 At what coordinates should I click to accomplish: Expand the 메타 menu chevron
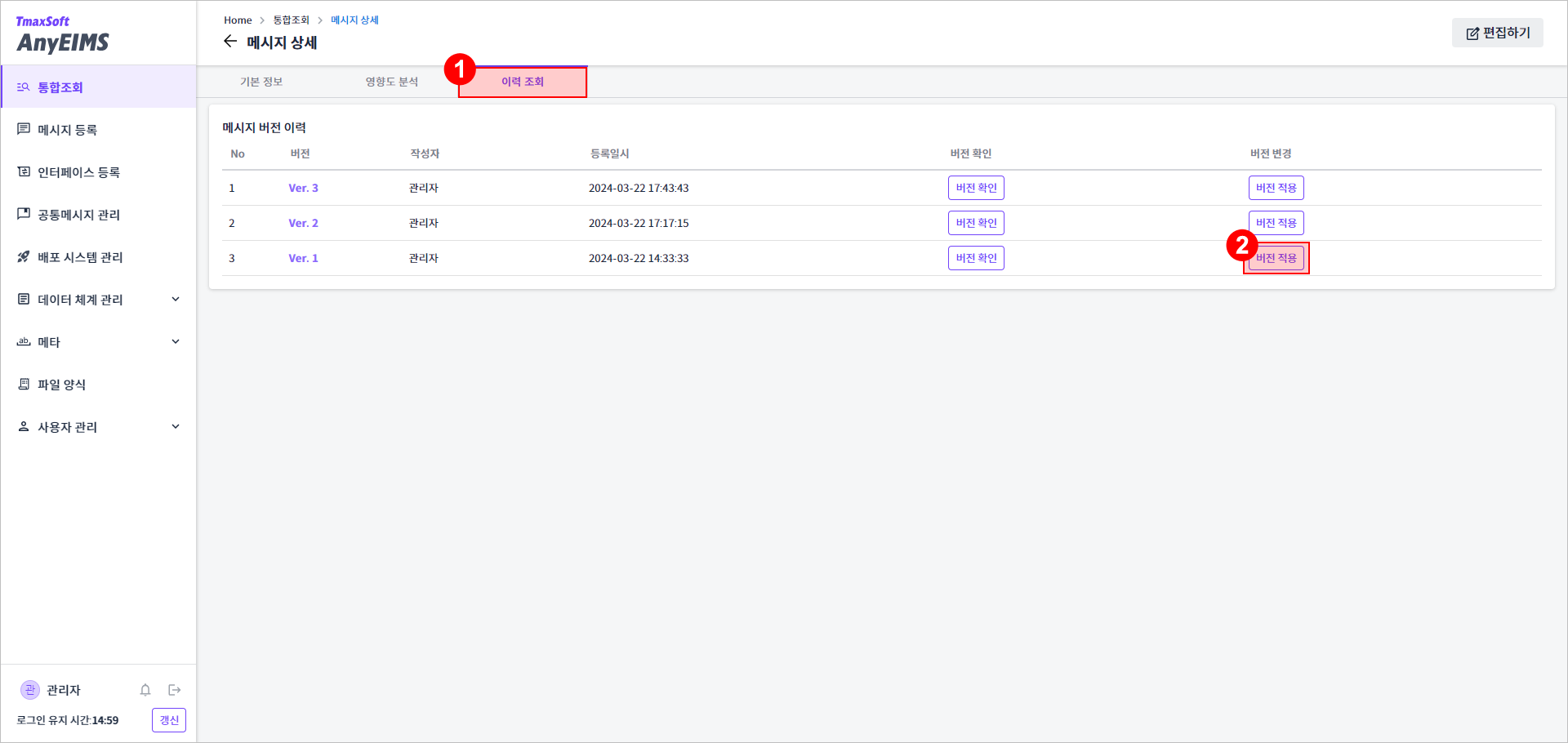pos(176,341)
